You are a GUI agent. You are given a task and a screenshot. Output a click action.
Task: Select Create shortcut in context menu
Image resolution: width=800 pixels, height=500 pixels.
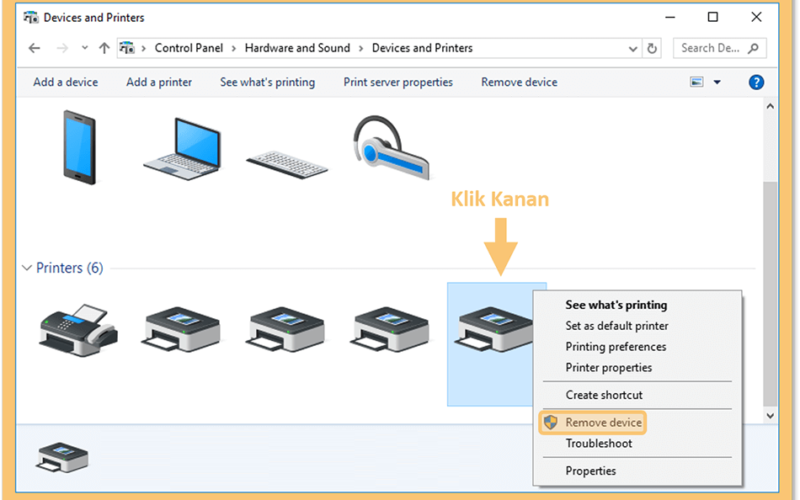click(604, 395)
